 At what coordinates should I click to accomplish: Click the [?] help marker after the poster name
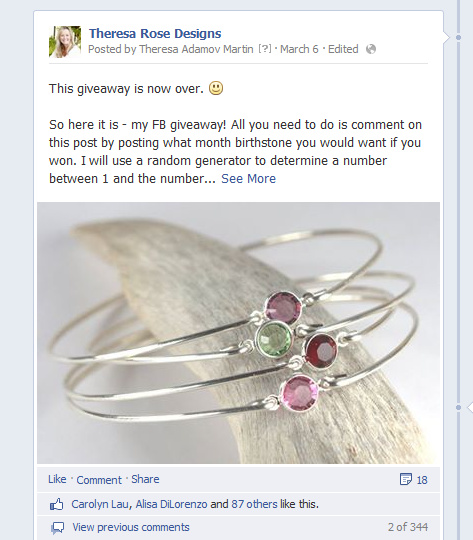click(x=265, y=49)
